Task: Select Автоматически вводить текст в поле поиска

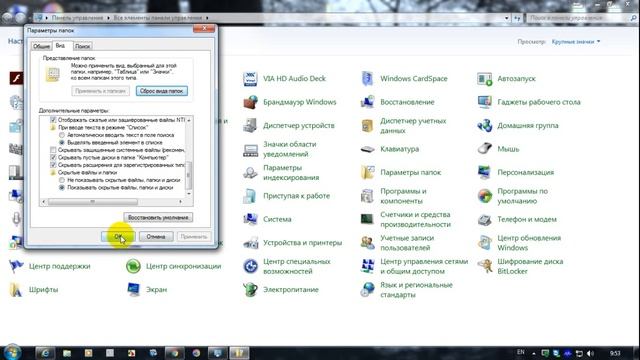Action: coord(62,135)
